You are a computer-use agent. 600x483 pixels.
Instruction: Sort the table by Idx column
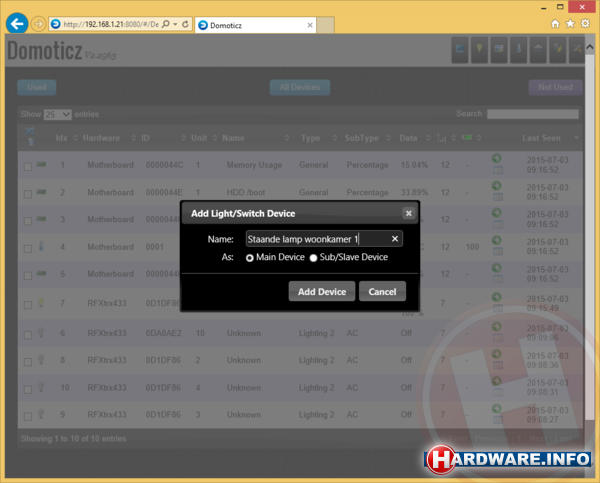[66, 138]
